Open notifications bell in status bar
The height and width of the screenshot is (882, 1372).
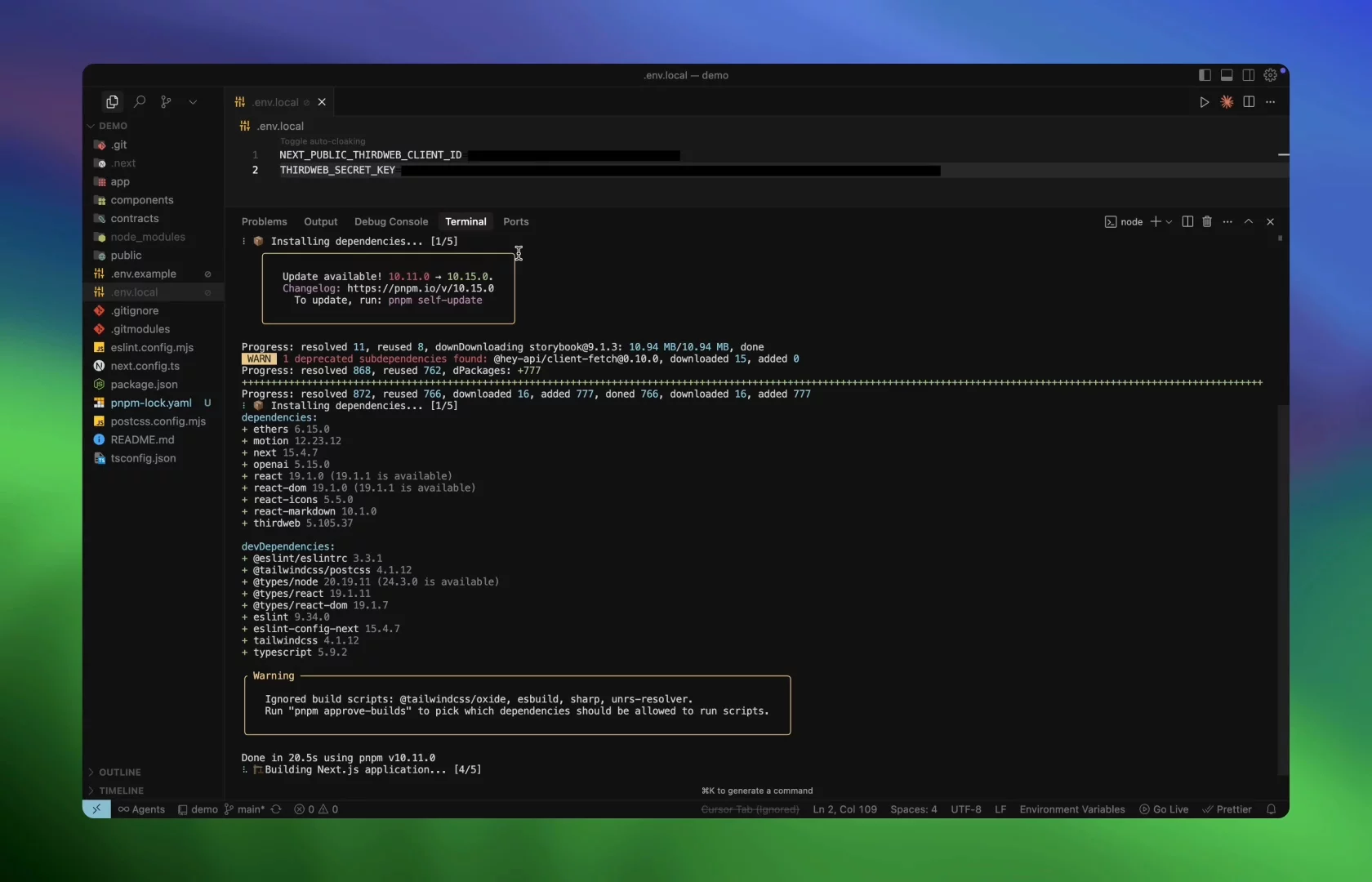click(1271, 809)
